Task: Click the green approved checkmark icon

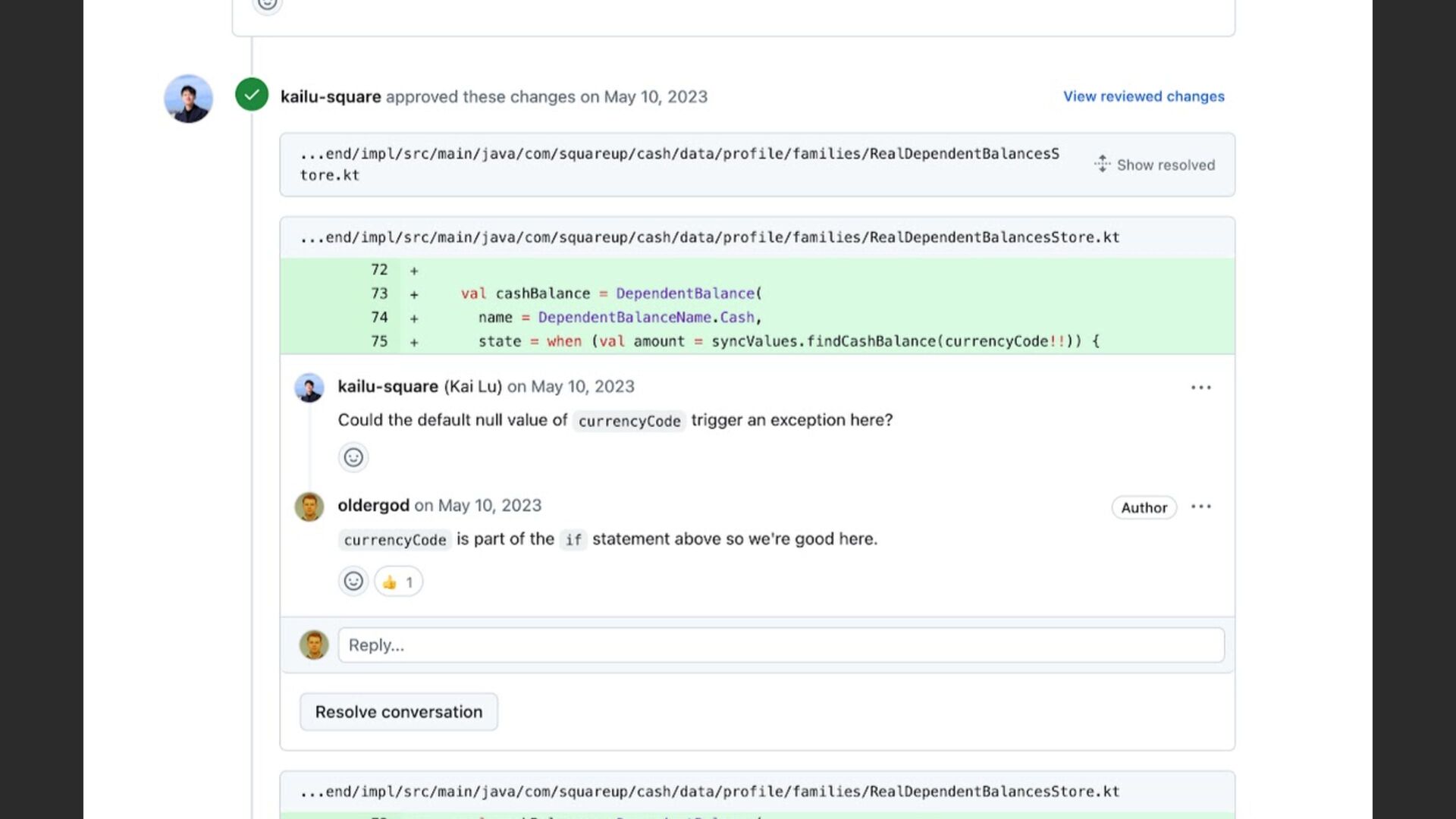Action: point(252,95)
